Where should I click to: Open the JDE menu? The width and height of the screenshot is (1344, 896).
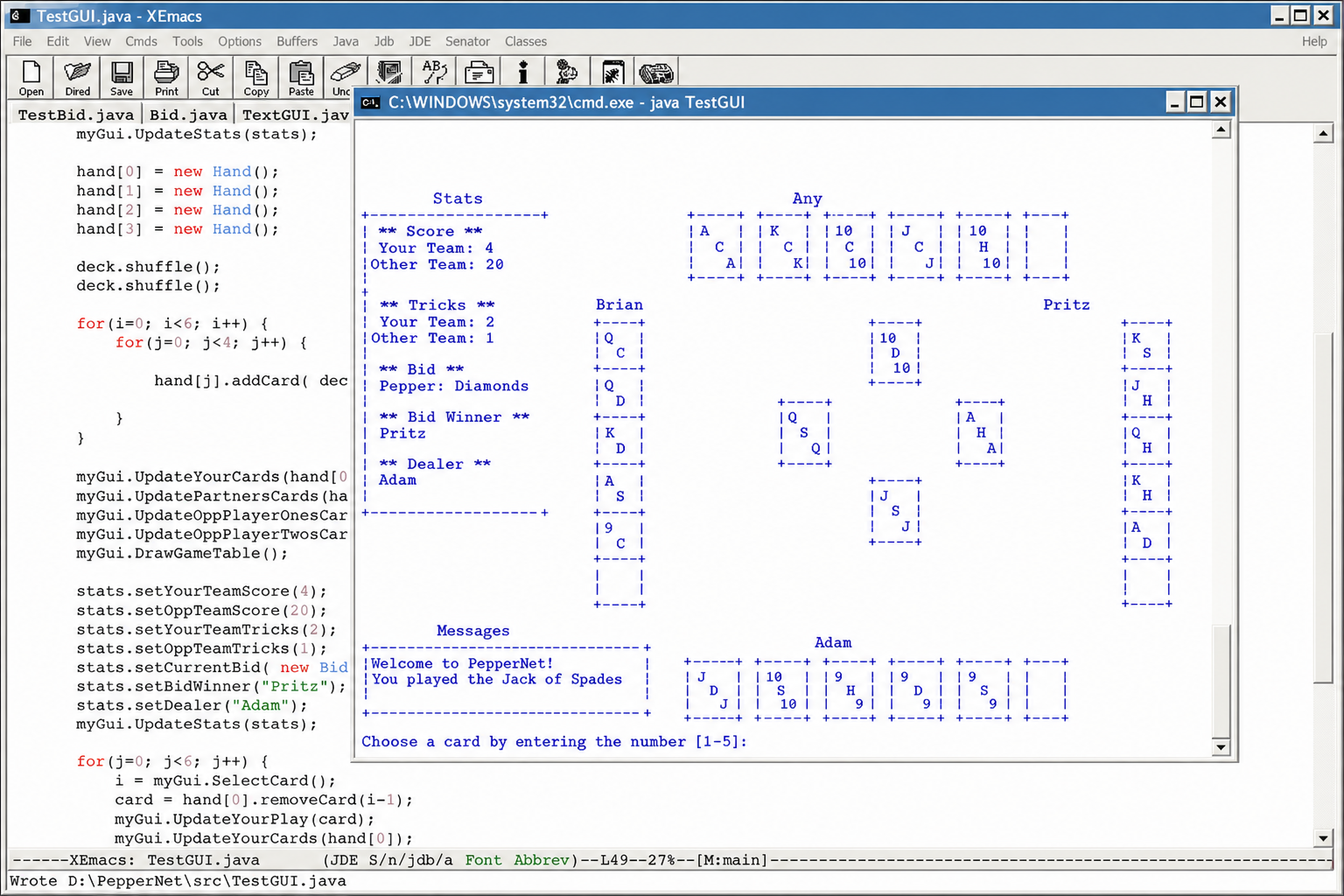pyautogui.click(x=420, y=41)
